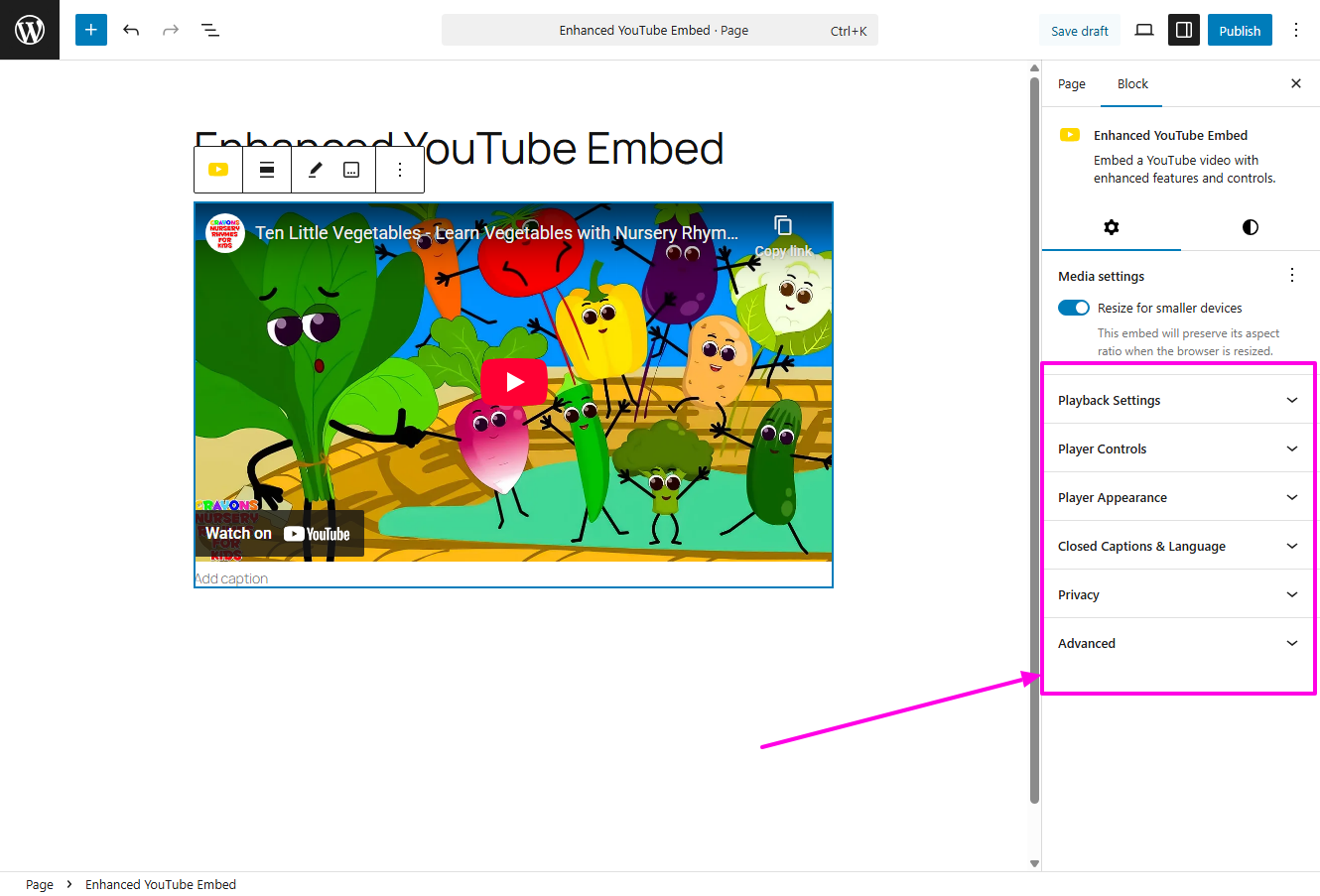Toggle the settings sidebar panel icon
Screen dimensions: 1320x896
(x=1183, y=30)
